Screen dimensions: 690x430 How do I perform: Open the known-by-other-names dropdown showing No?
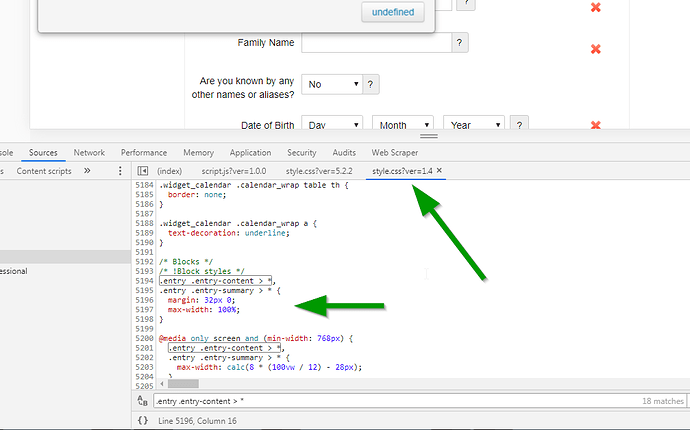tap(332, 84)
